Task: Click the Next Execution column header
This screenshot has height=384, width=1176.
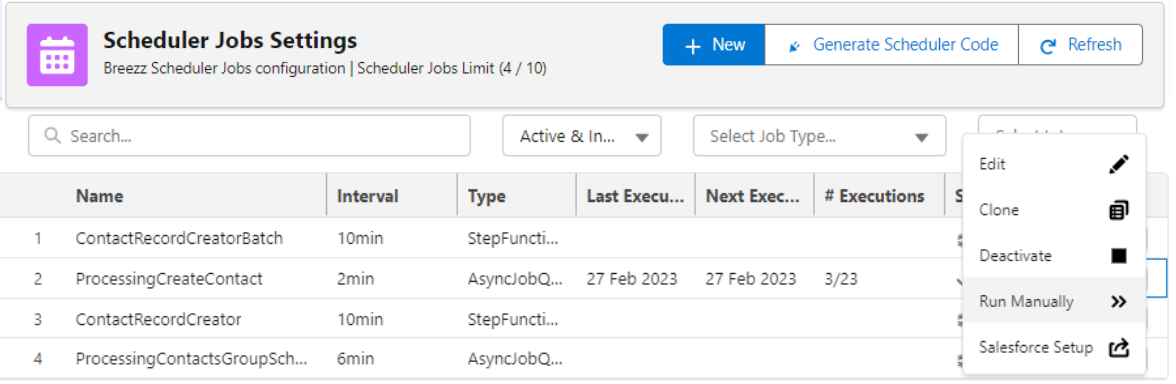Action: pos(753,196)
